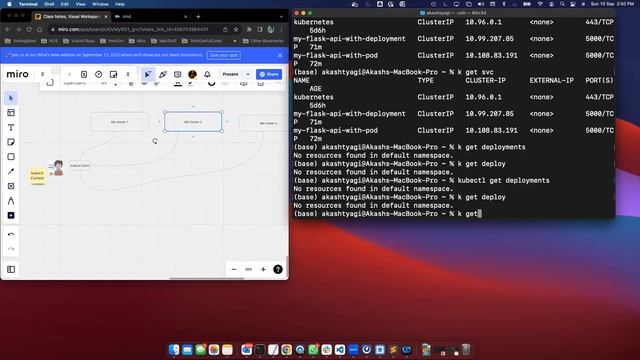The height and width of the screenshot is (360, 640).
Task: Open the Shell menu in menu bar
Action: pos(49,4)
